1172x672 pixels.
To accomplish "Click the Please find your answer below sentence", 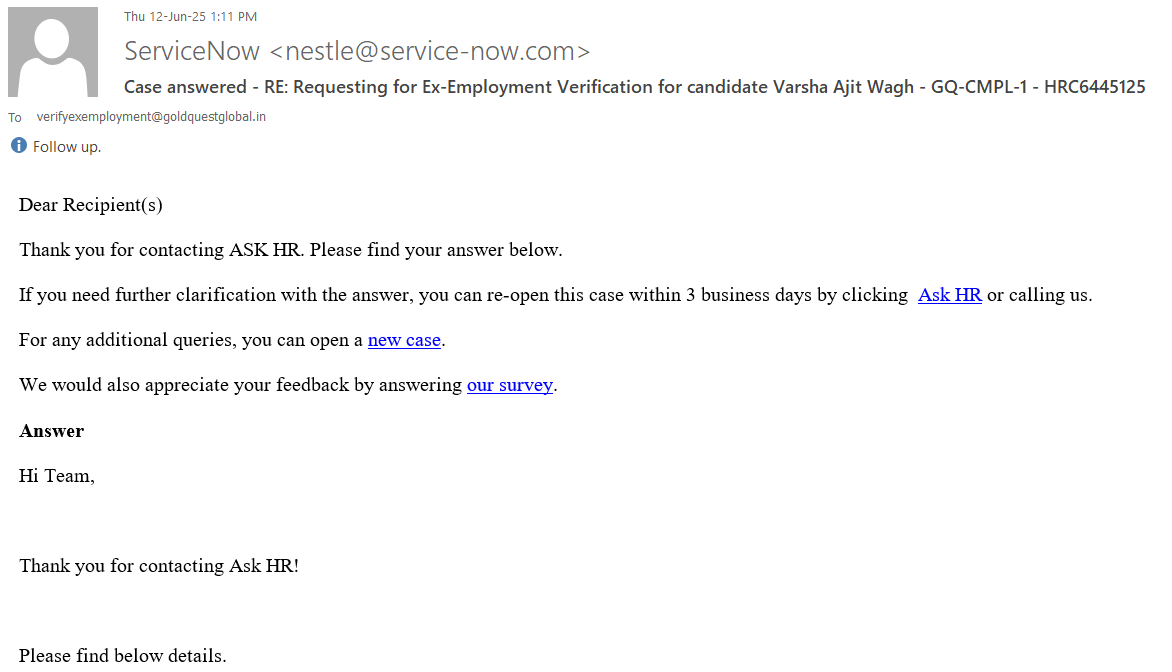I will click(x=436, y=250).
